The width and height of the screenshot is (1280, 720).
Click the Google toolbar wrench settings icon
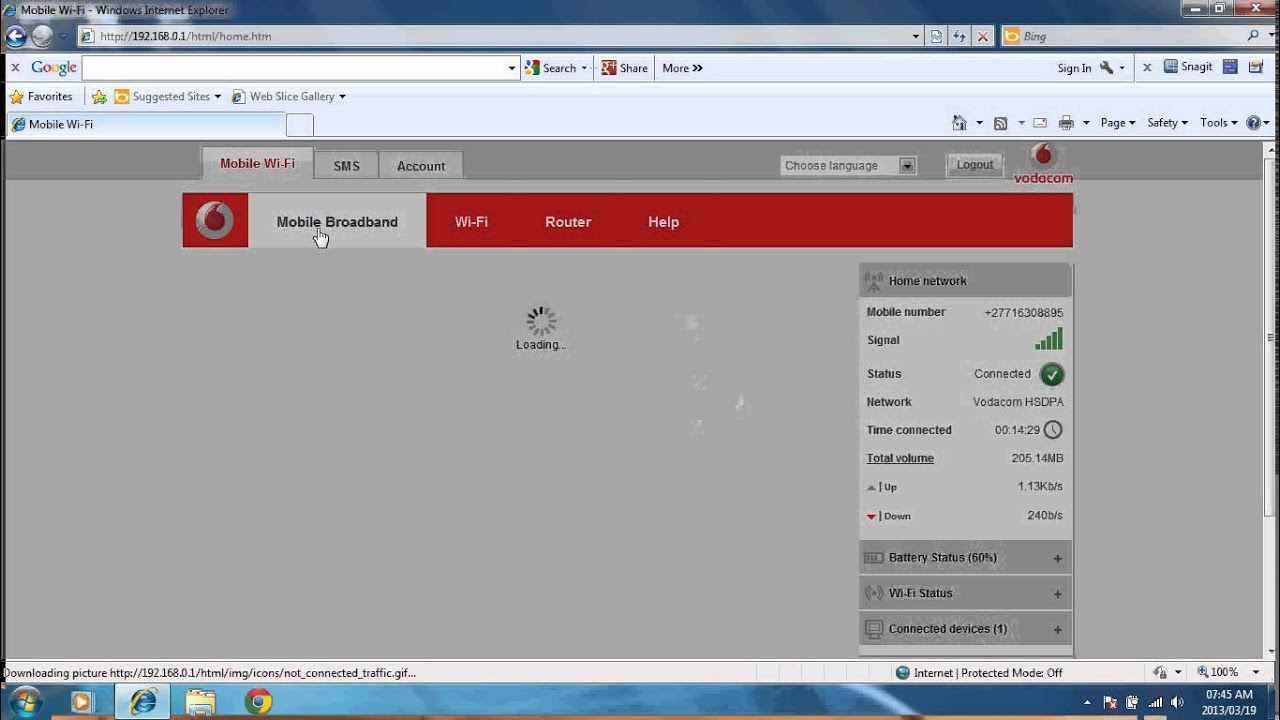coord(1106,68)
